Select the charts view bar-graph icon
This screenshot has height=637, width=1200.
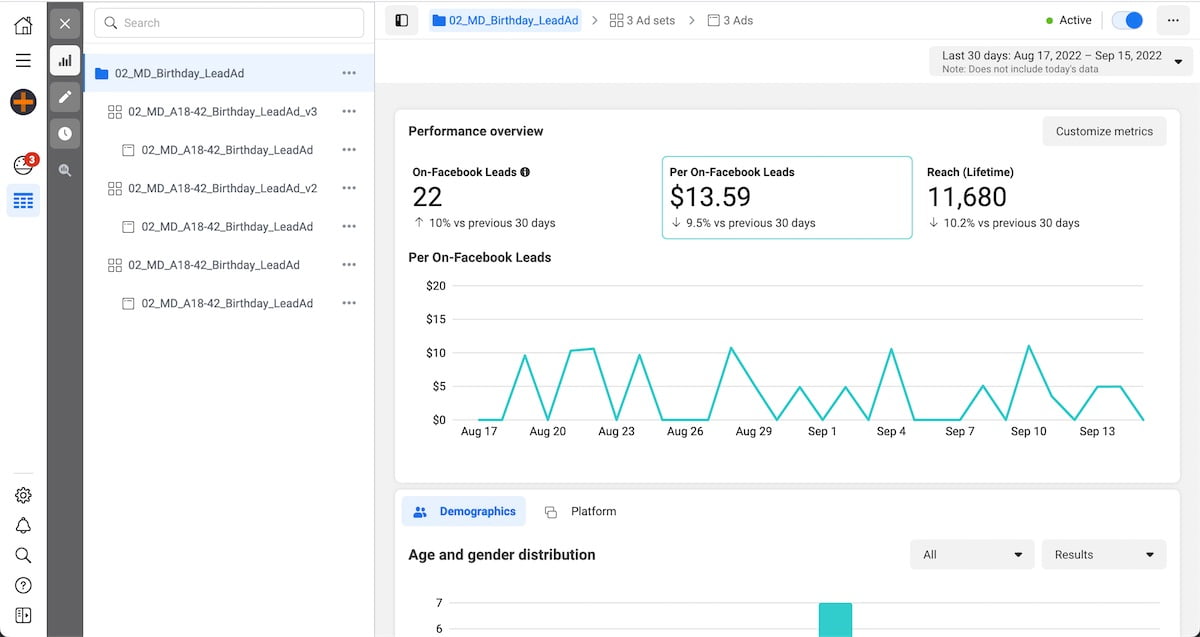point(65,60)
